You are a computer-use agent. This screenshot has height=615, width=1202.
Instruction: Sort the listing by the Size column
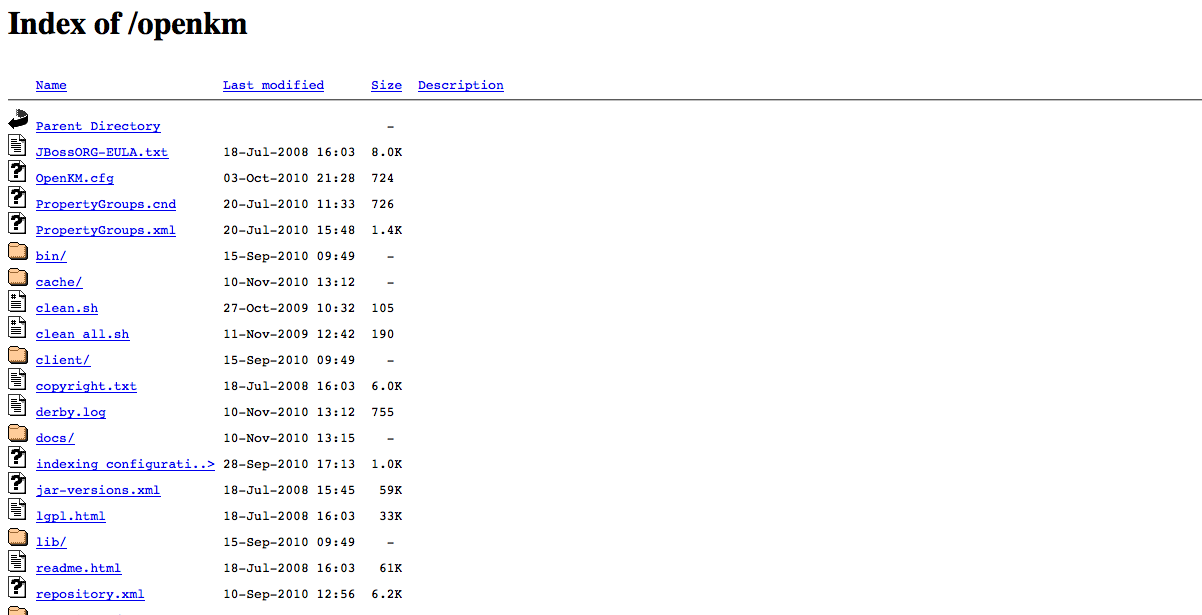tap(386, 85)
